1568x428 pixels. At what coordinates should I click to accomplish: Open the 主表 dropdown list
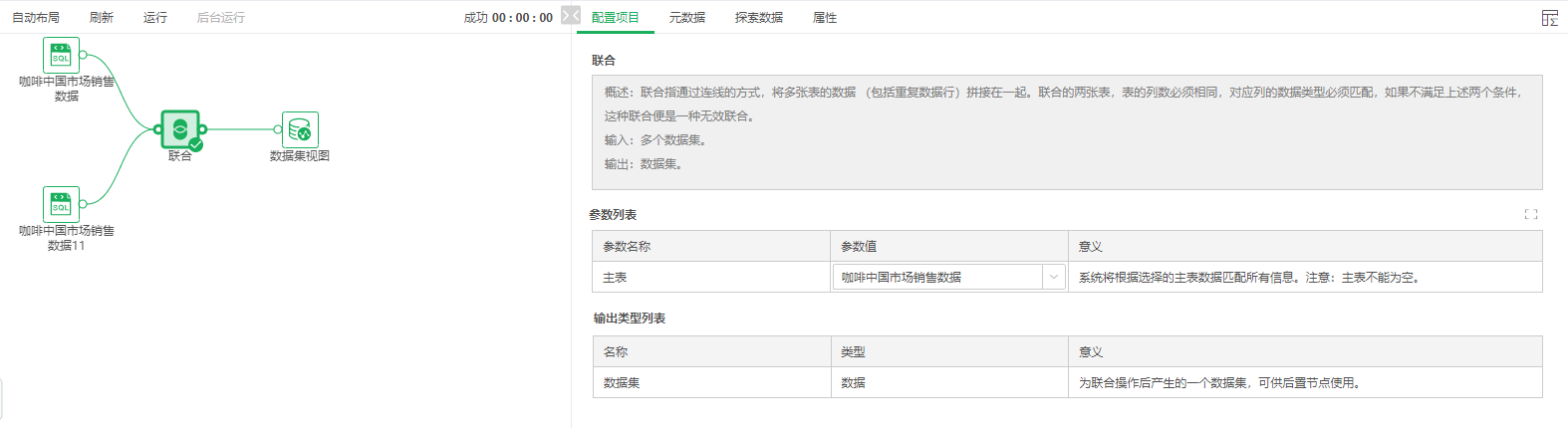[936, 278]
